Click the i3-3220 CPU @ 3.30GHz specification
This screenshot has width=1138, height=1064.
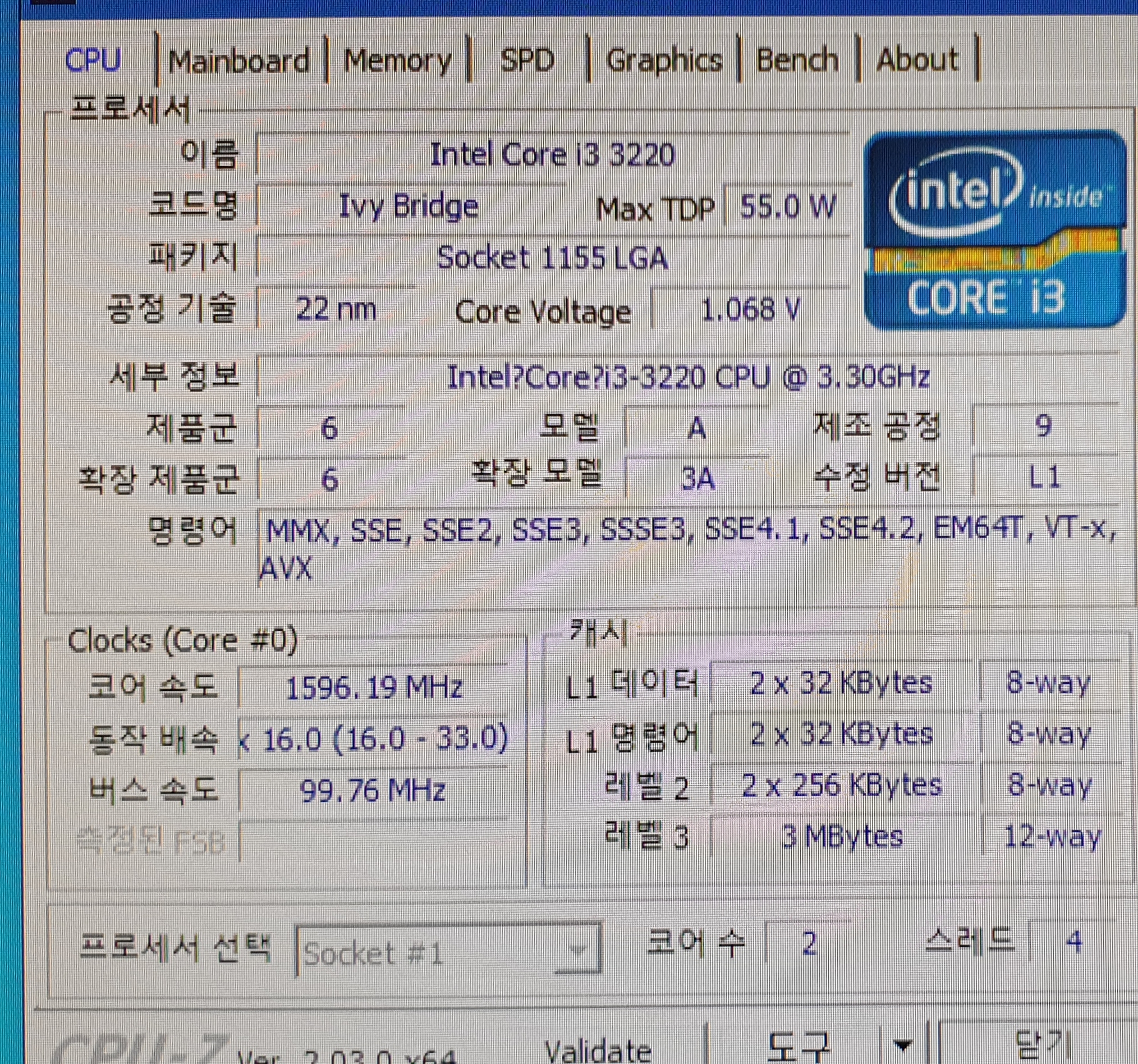tap(687, 377)
